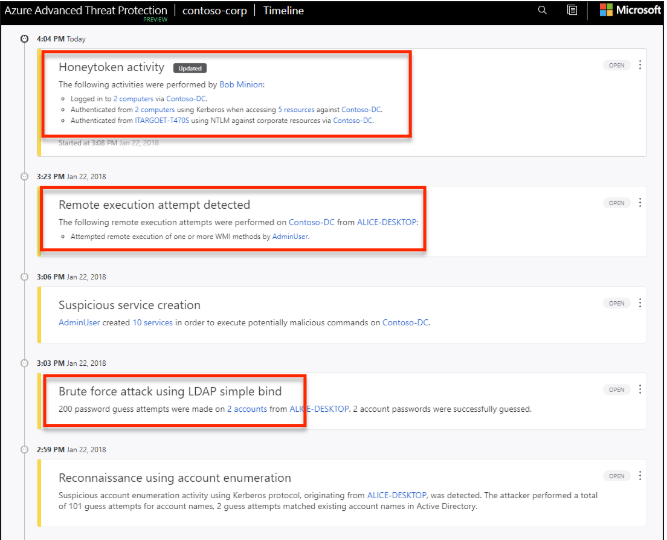Click the 3:03 PM timeline marker
Screen dimensions: 667x540
point(25,363)
